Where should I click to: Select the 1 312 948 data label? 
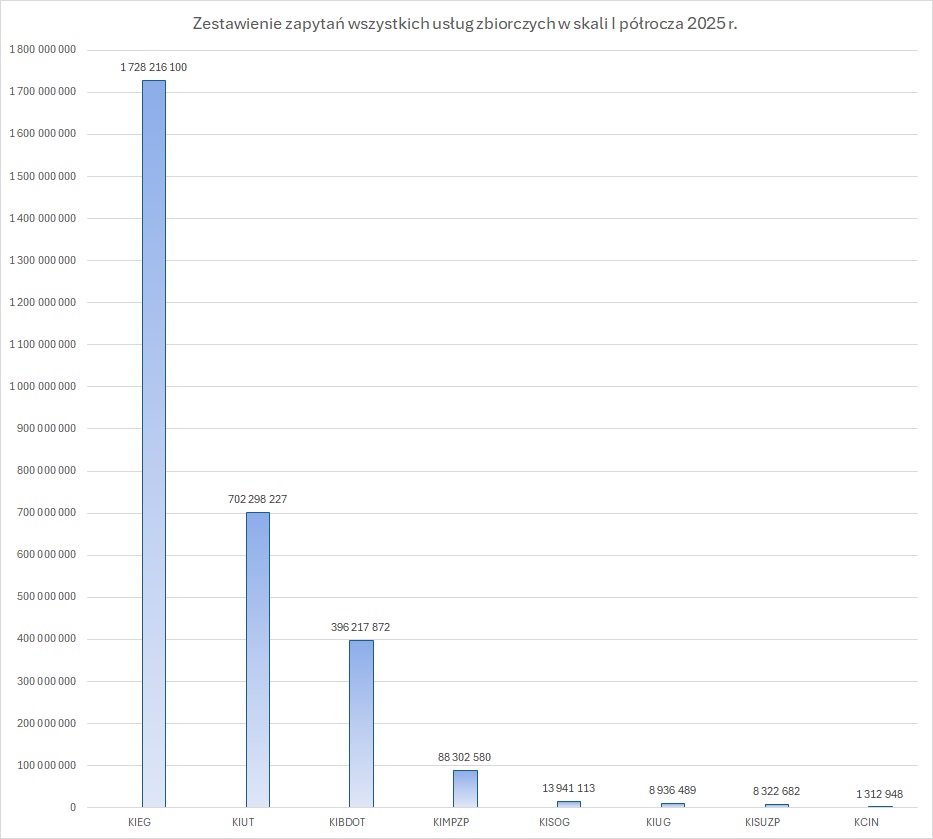(x=879, y=794)
